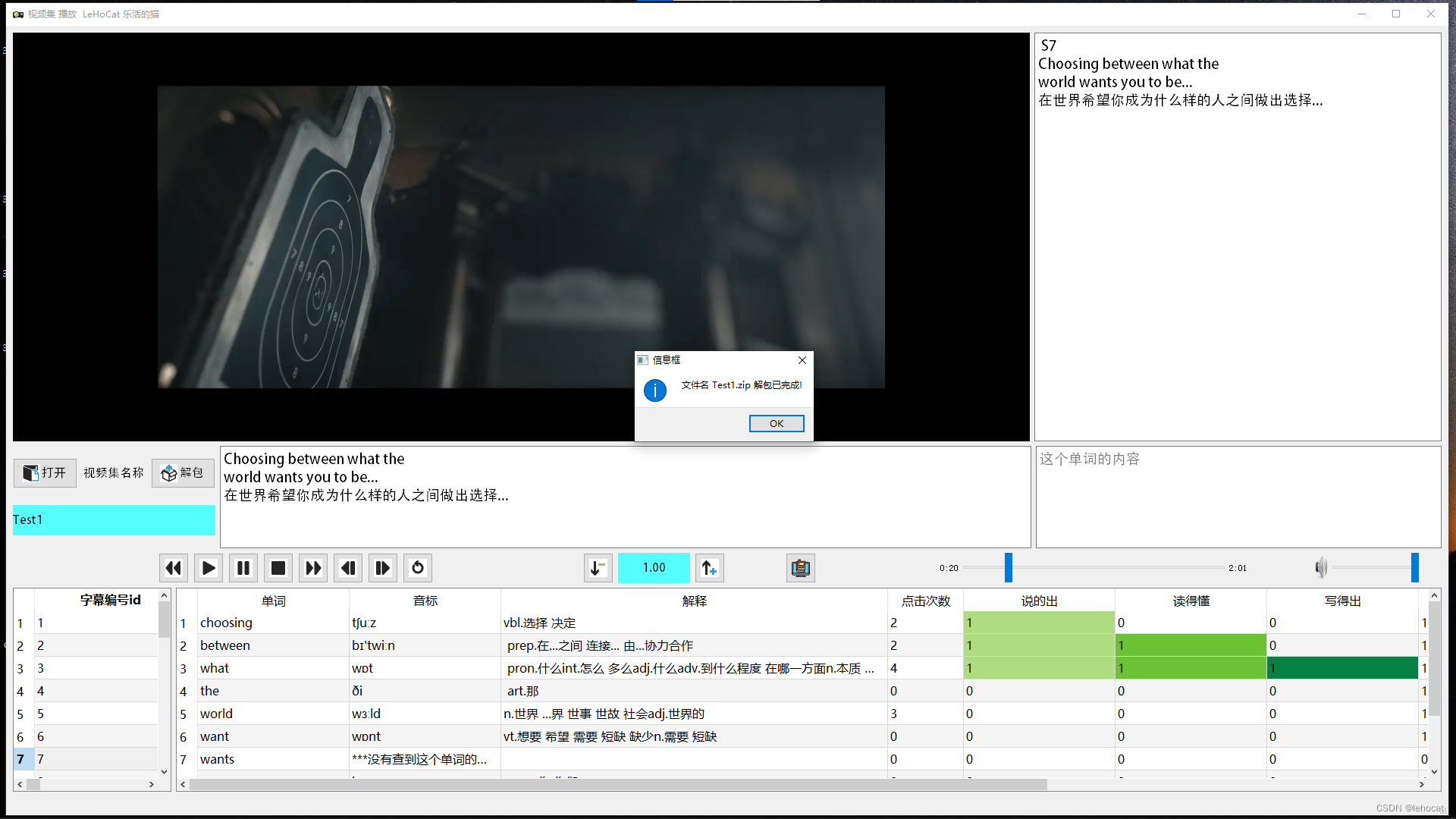Decrease playback speed with down arrow
Image resolution: width=1456 pixels, height=819 pixels.
click(x=598, y=568)
